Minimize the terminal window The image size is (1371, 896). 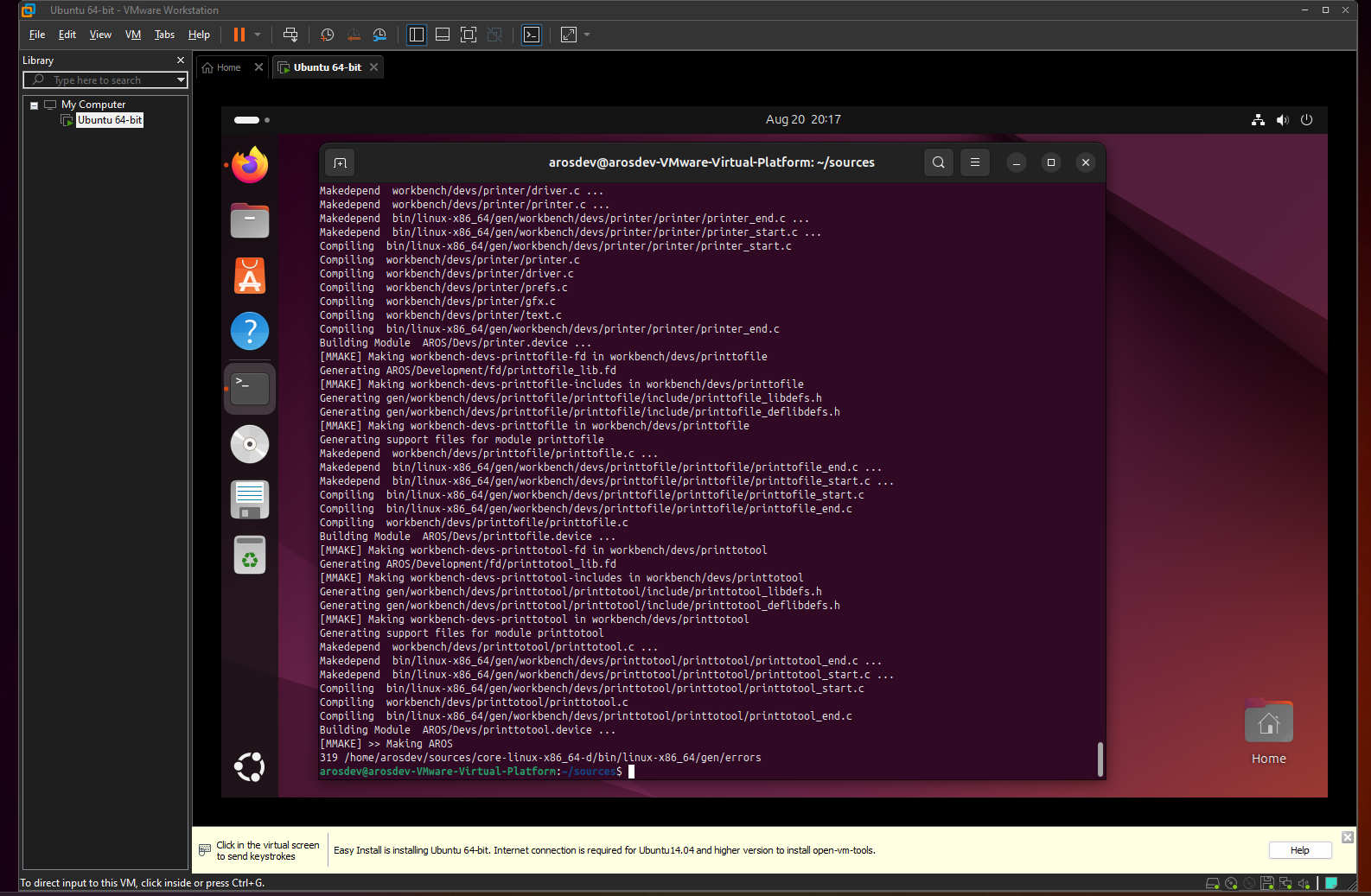[1017, 162]
